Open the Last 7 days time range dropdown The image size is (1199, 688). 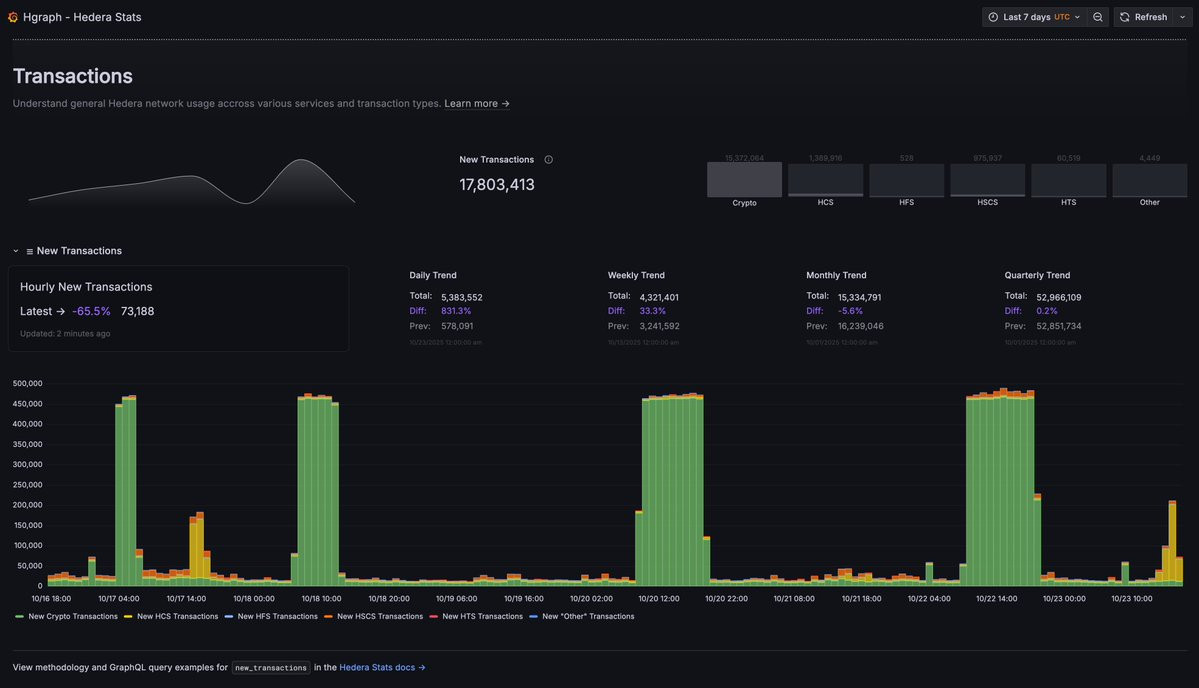[x=1035, y=17]
